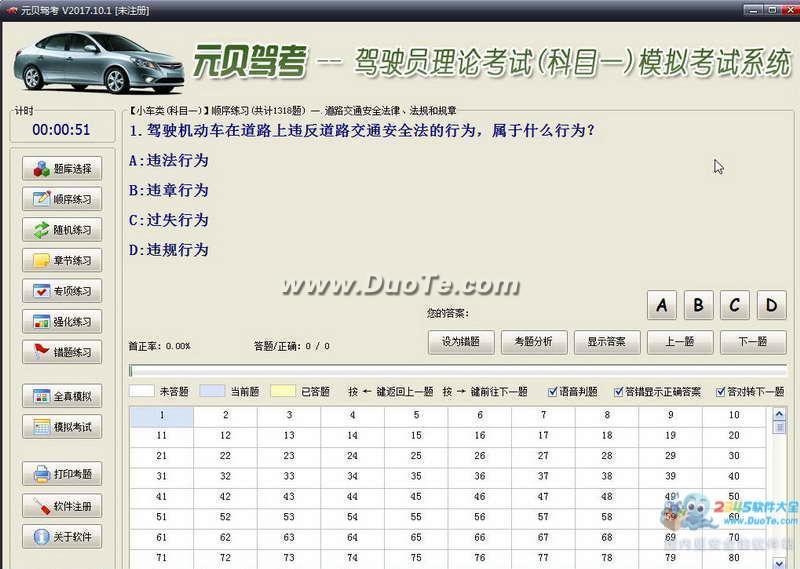
Task: Jump to question 63 cell
Action: tap(289, 538)
